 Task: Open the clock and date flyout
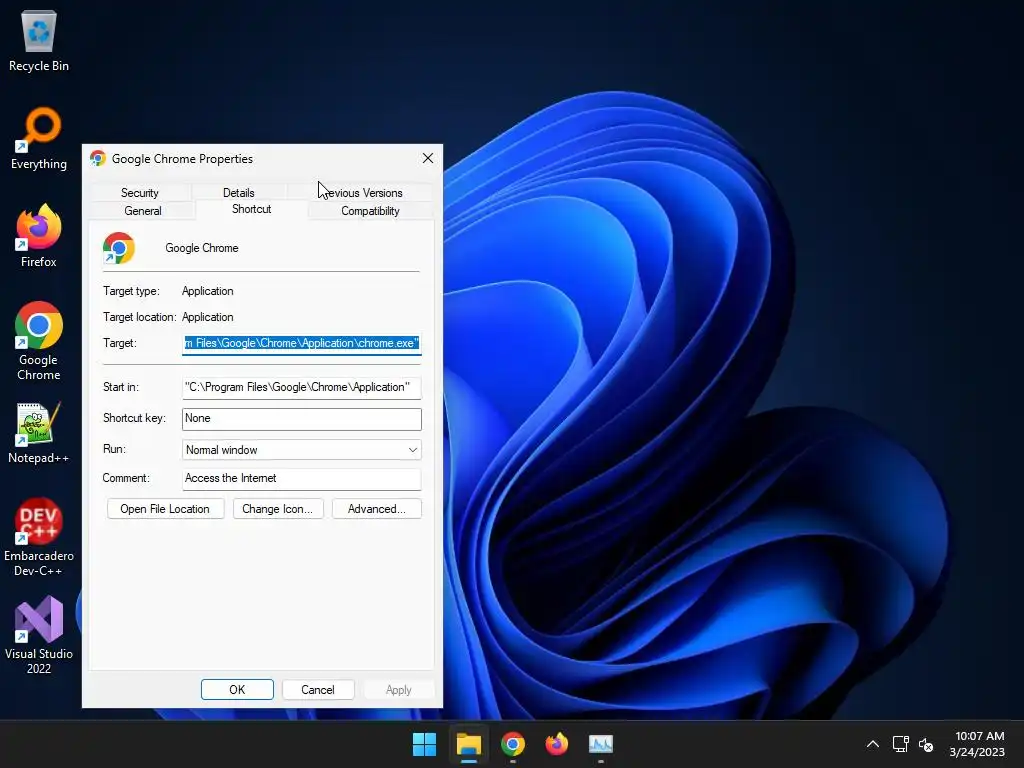pos(977,744)
